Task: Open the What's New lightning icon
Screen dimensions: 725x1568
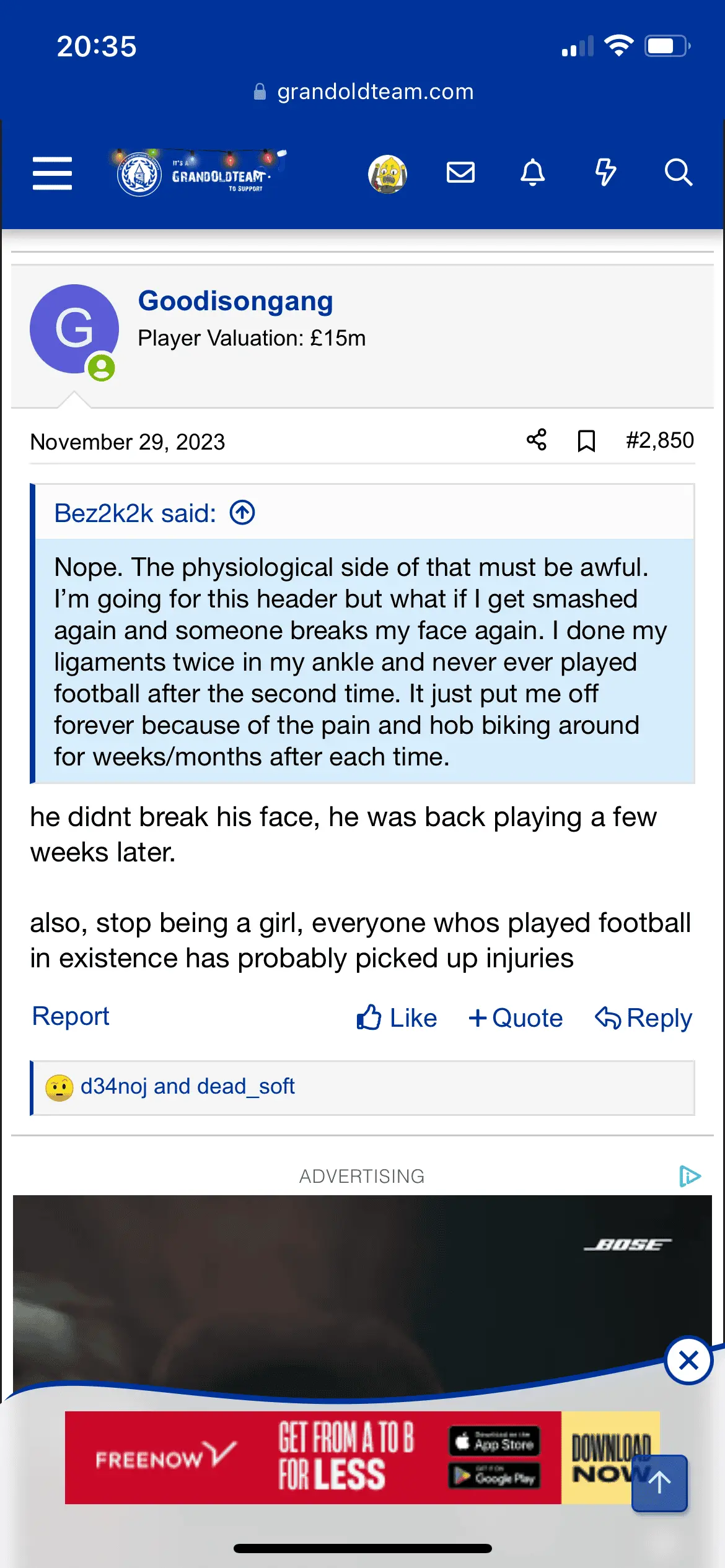Action: point(605,172)
